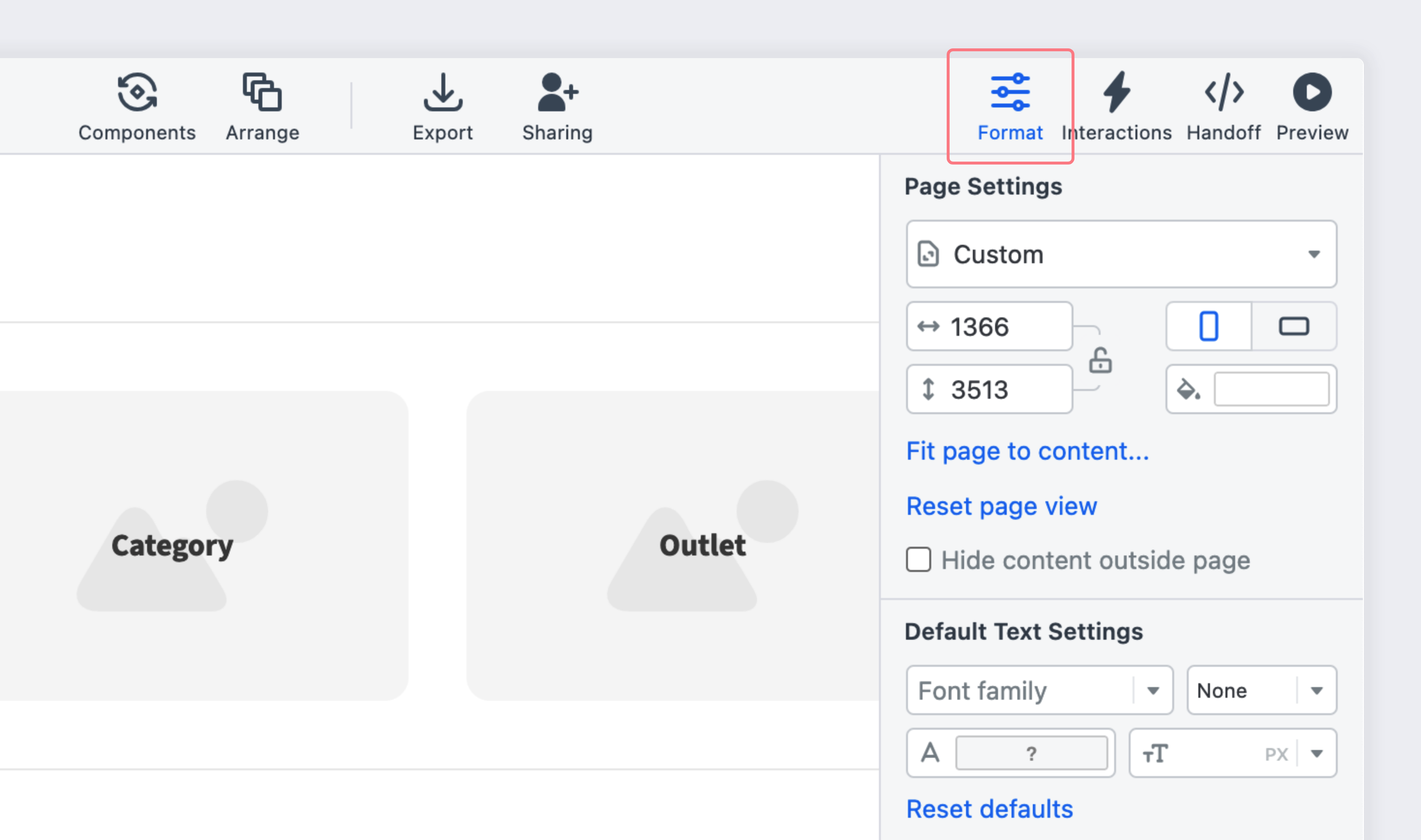Image resolution: width=1421 pixels, height=840 pixels.
Task: Open the Interactions lightning tab
Action: (1117, 106)
